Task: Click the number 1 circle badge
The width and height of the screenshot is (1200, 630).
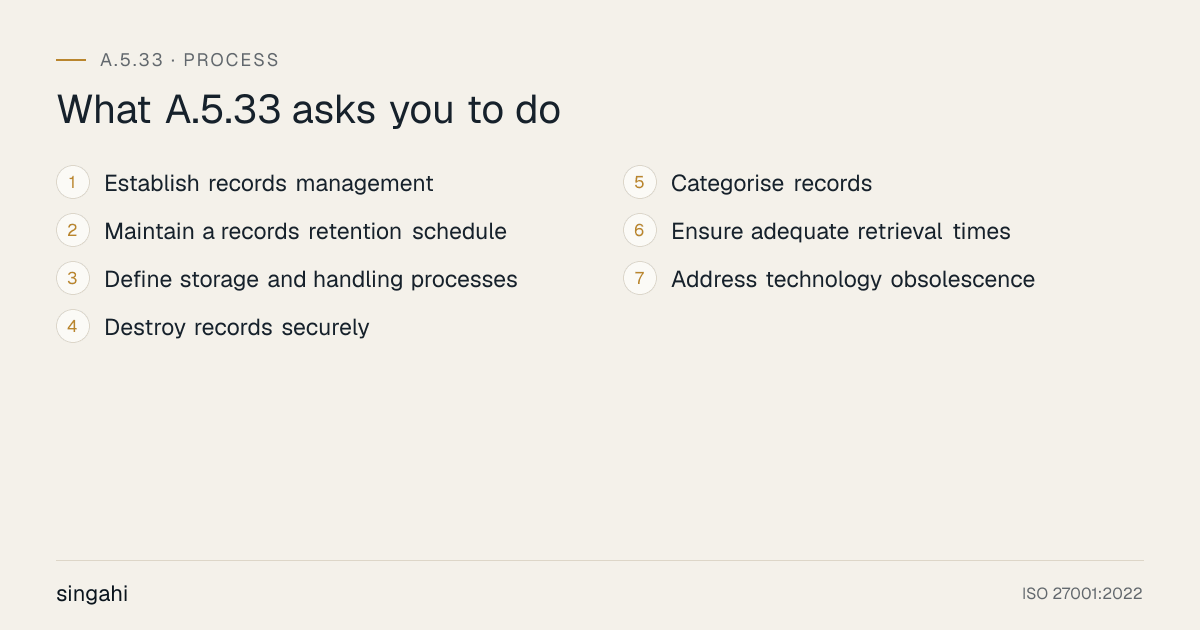Action: (73, 183)
